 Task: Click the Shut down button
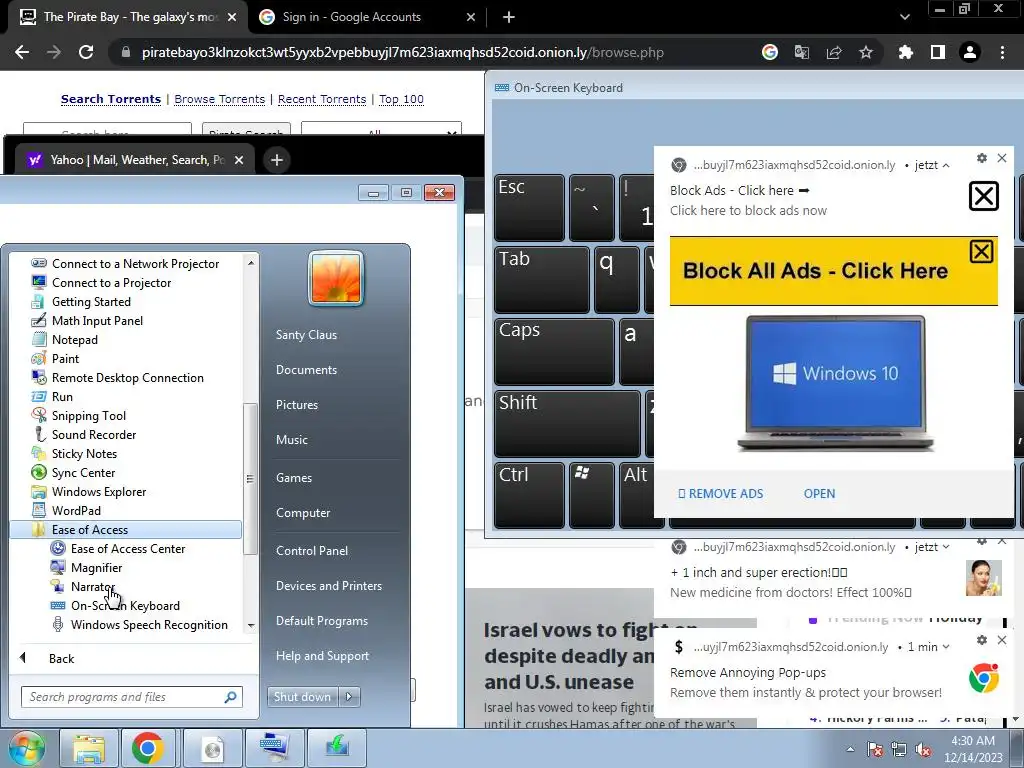pyautogui.click(x=303, y=697)
